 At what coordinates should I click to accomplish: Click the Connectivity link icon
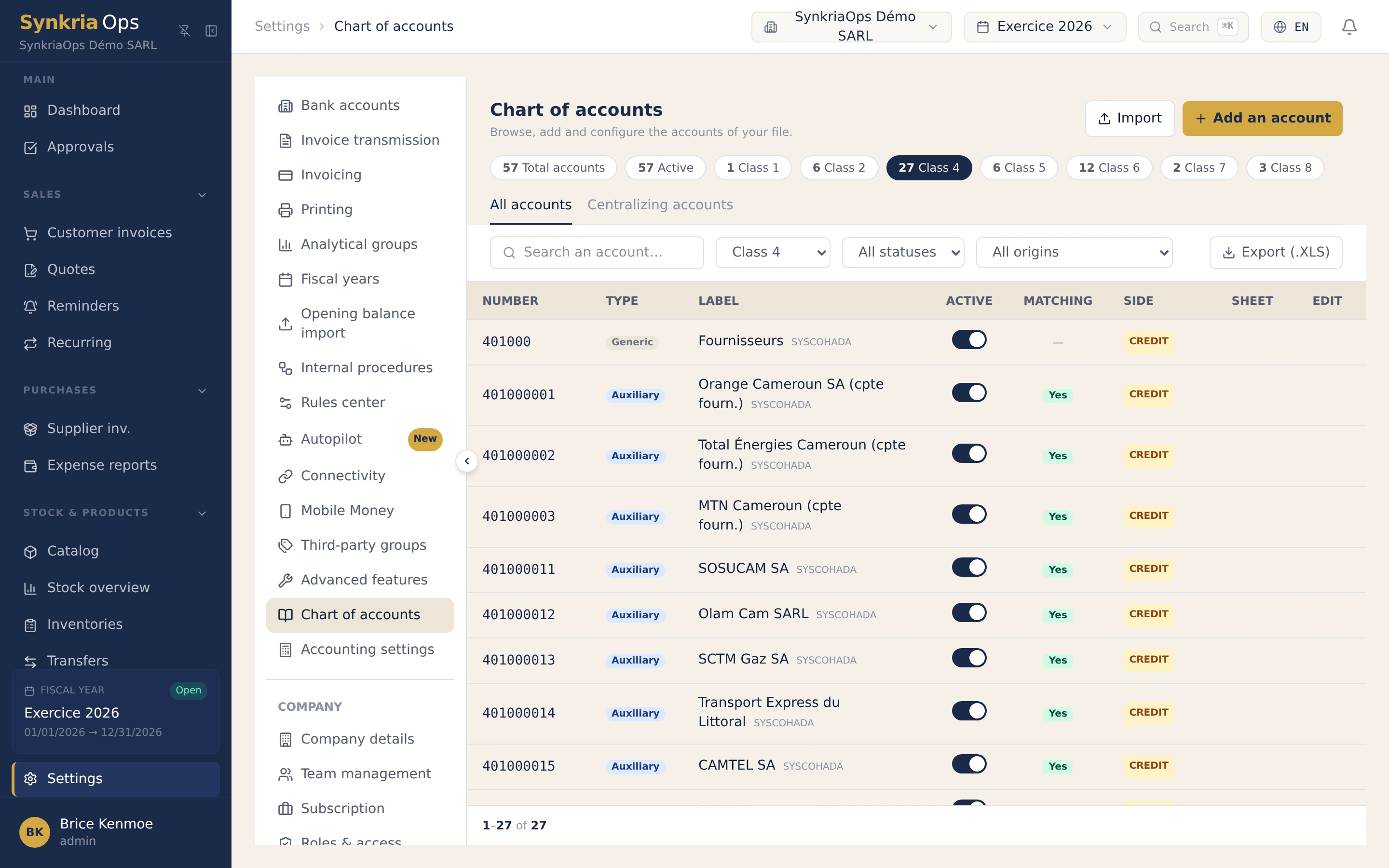coord(285,476)
